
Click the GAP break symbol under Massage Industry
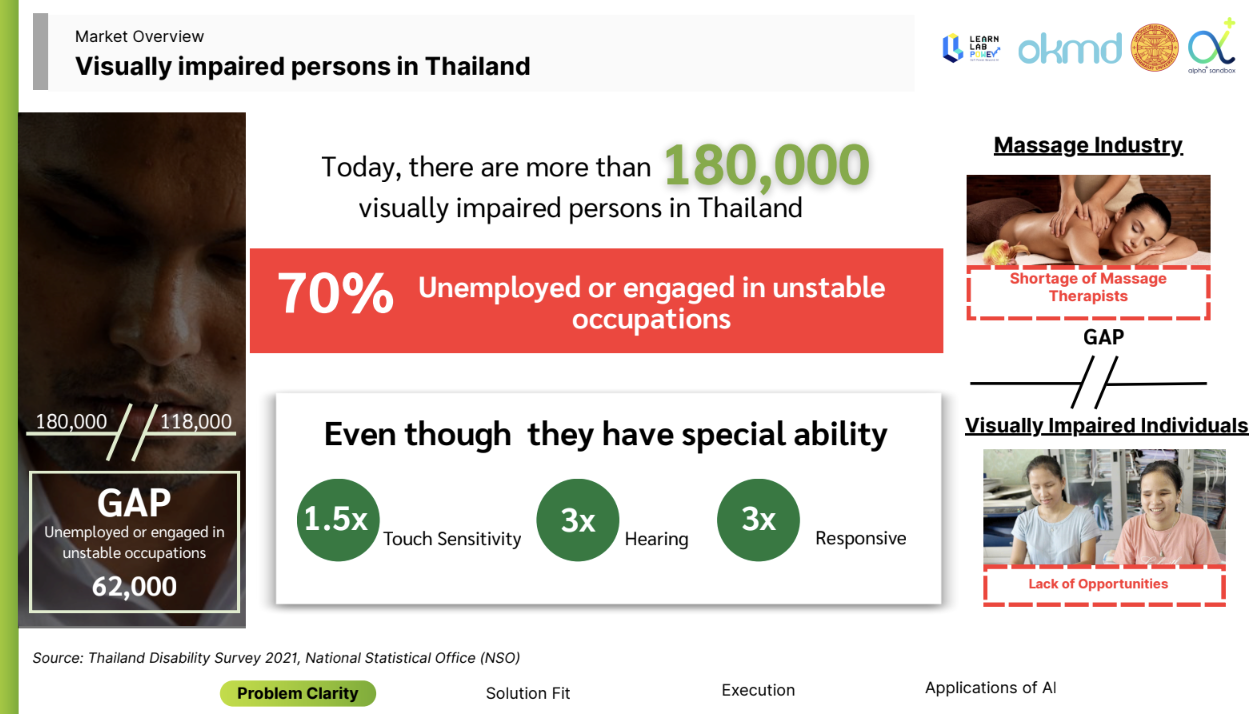1088,382
